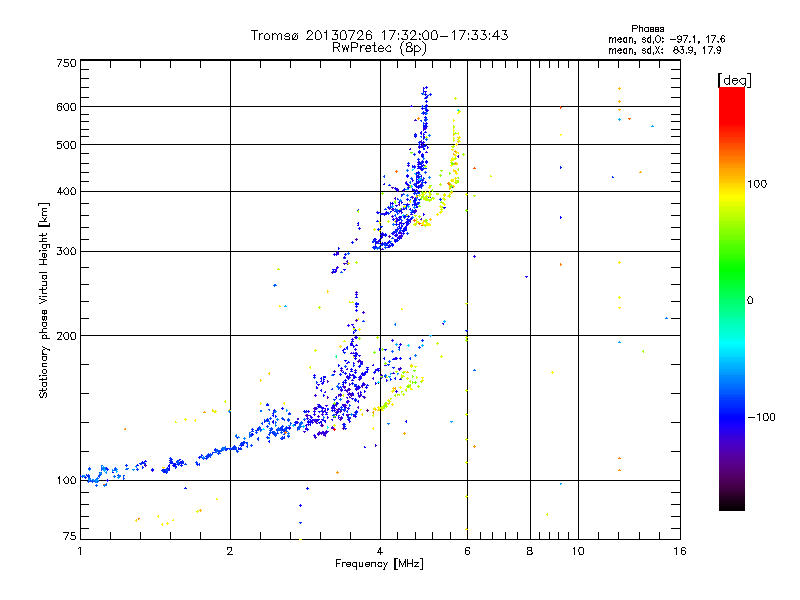Click the 'Phases' header text

[647, 29]
